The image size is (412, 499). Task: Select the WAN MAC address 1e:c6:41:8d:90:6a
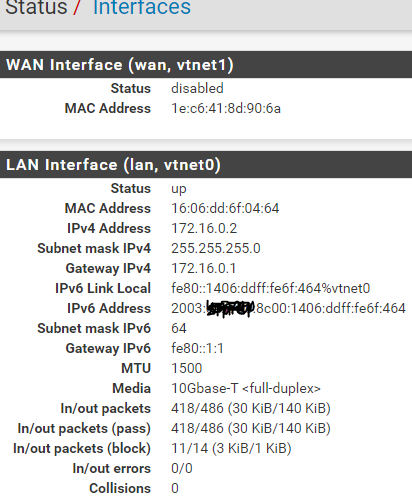pos(226,108)
